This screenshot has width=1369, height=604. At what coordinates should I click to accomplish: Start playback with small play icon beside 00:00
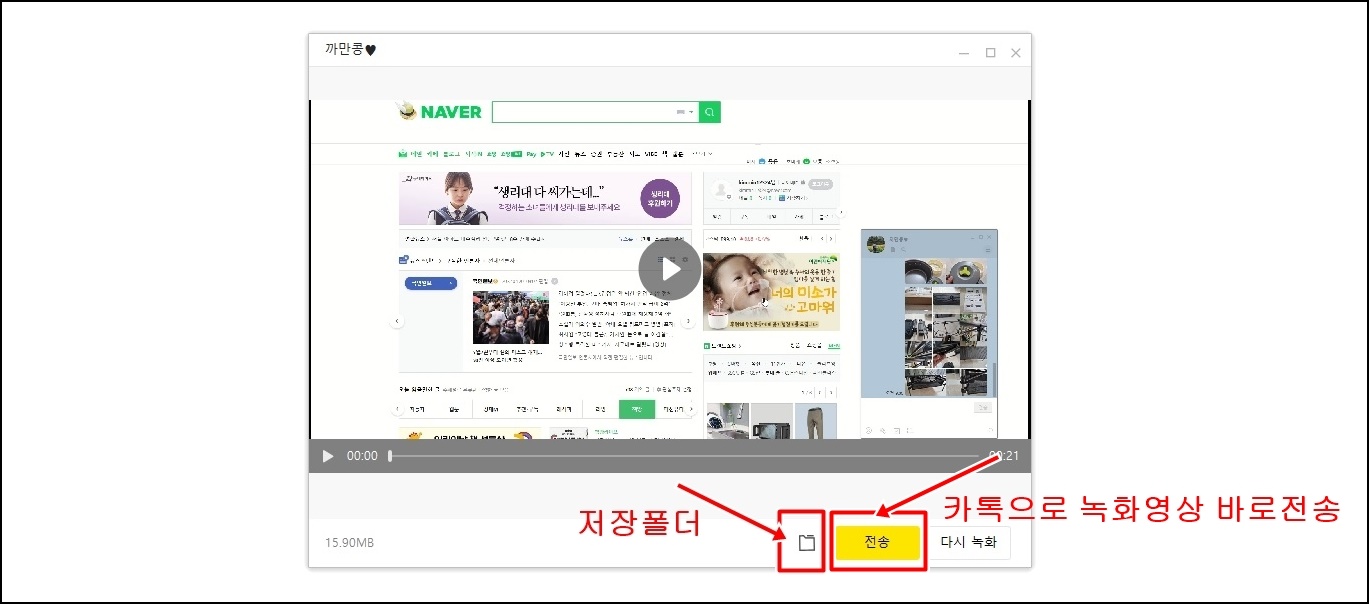[328, 456]
